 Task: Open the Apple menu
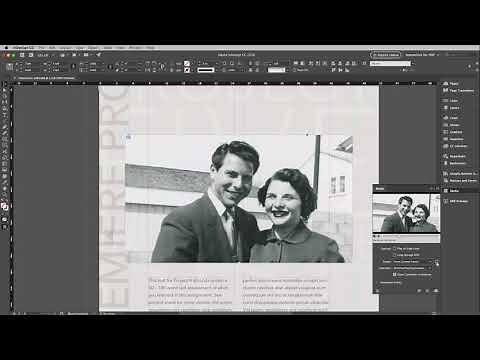click(6, 48)
